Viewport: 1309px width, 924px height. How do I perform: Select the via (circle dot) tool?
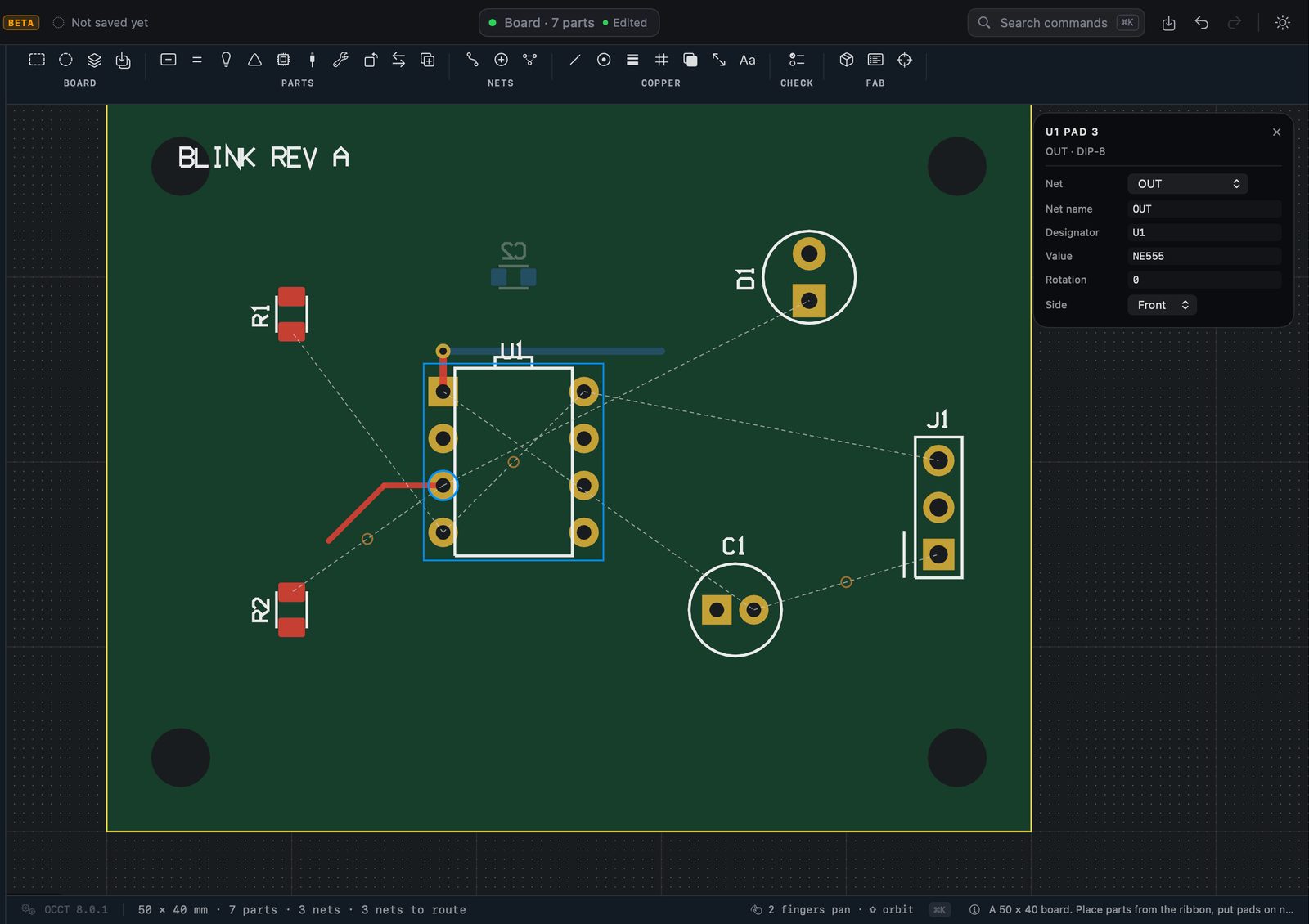pyautogui.click(x=604, y=60)
